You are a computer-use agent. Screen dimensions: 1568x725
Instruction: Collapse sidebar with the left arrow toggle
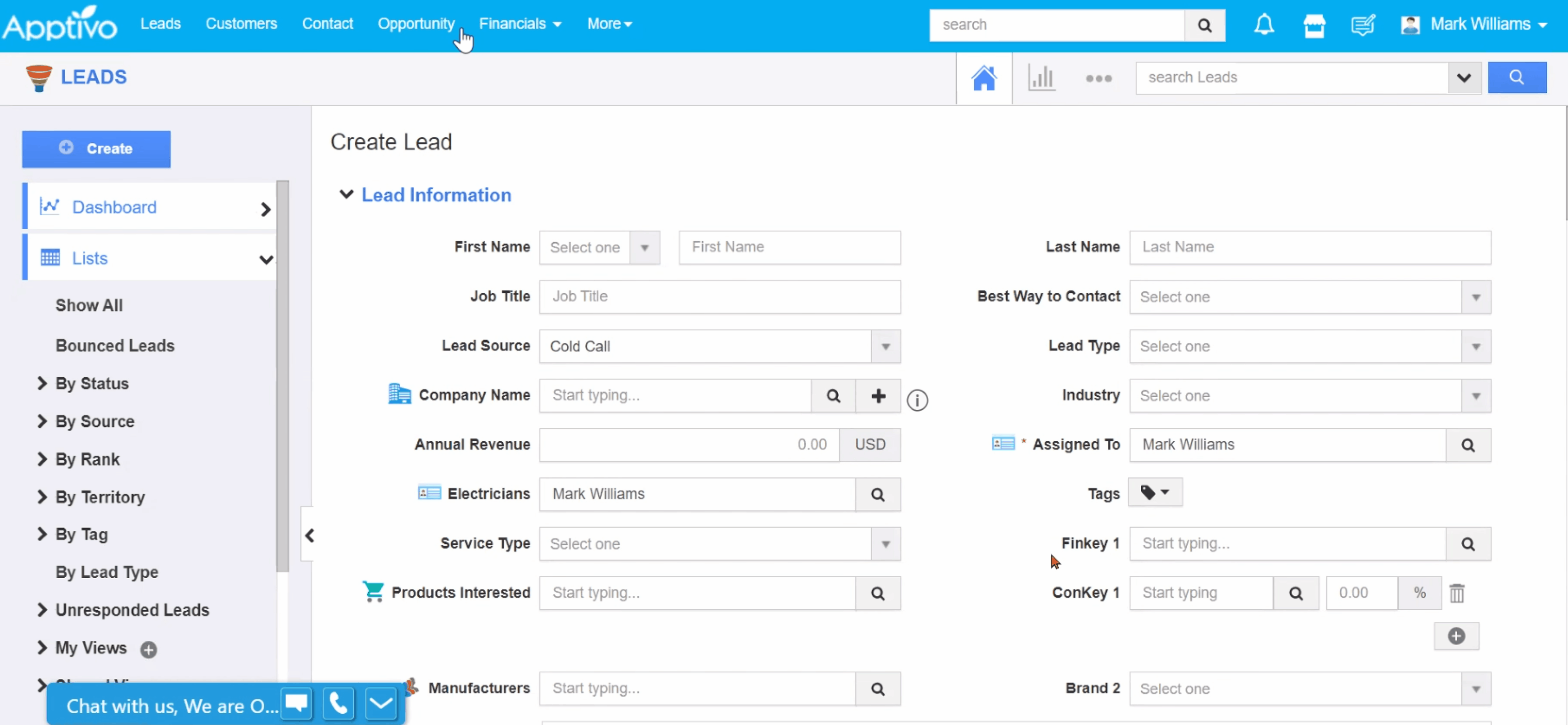[x=309, y=535]
